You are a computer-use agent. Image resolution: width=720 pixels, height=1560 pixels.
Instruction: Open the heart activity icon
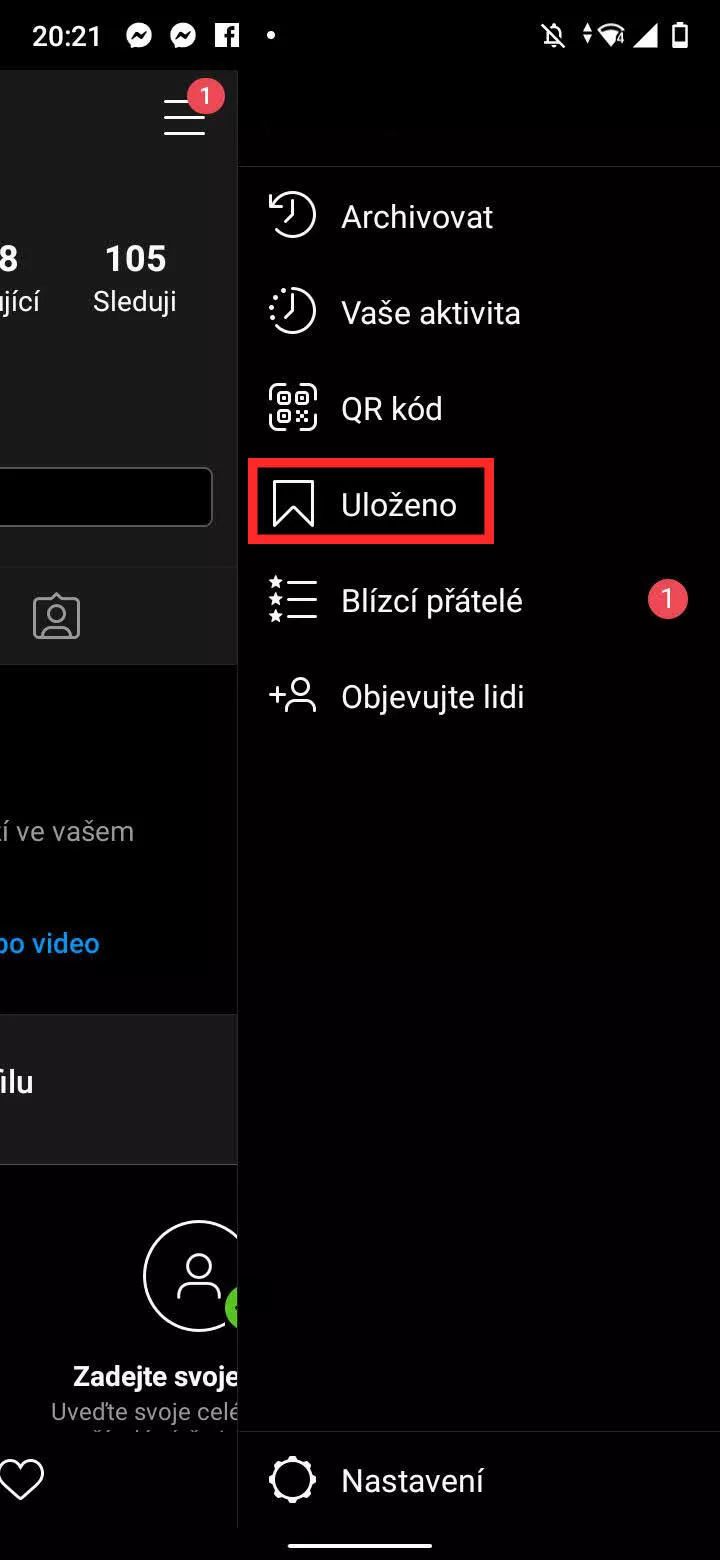tap(22, 1480)
